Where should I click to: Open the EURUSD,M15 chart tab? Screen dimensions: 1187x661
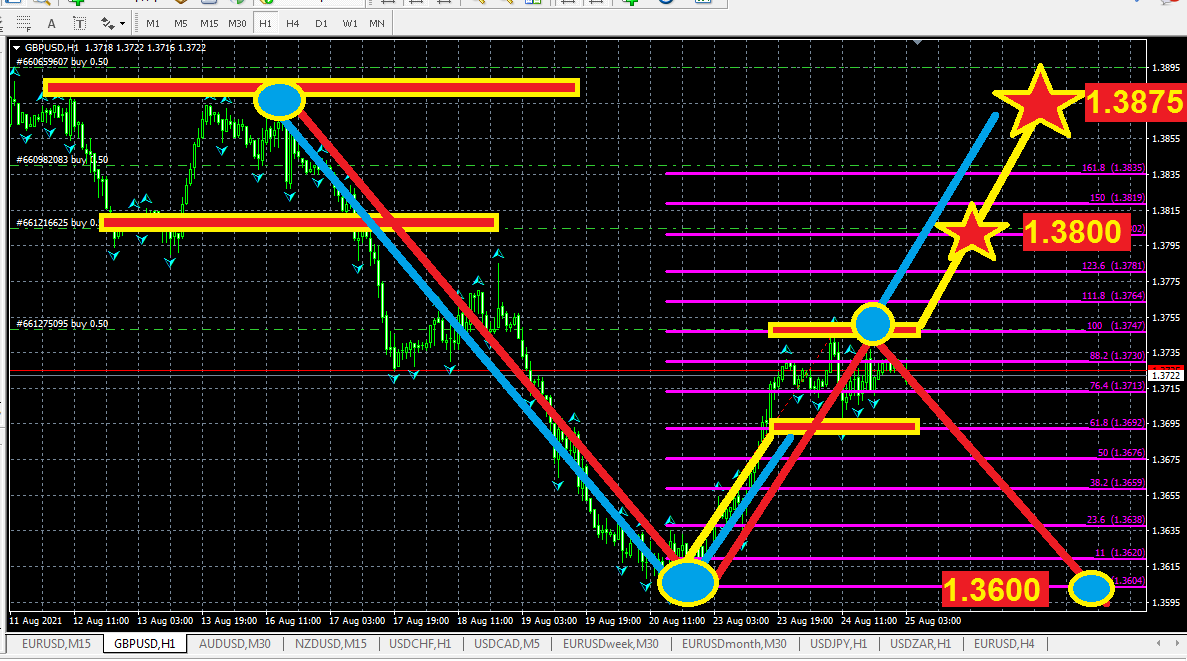(x=56, y=643)
